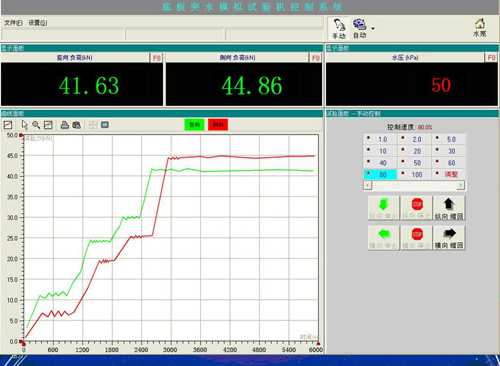
Task: Activate the zoom magnifier tool
Action: pos(36,125)
